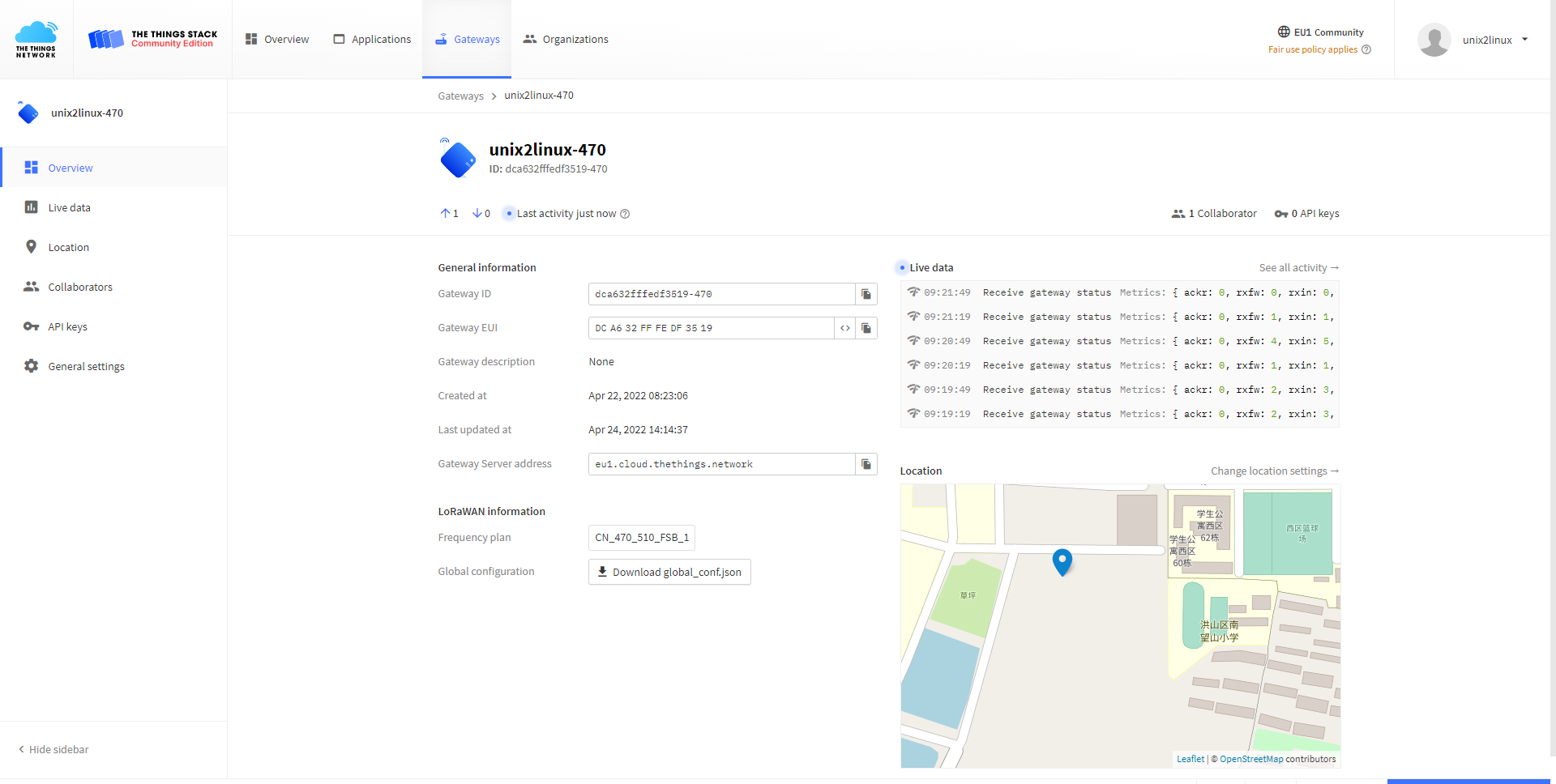1556x784 pixels.
Task: Click The Things Network cloud logo
Action: 36,39
